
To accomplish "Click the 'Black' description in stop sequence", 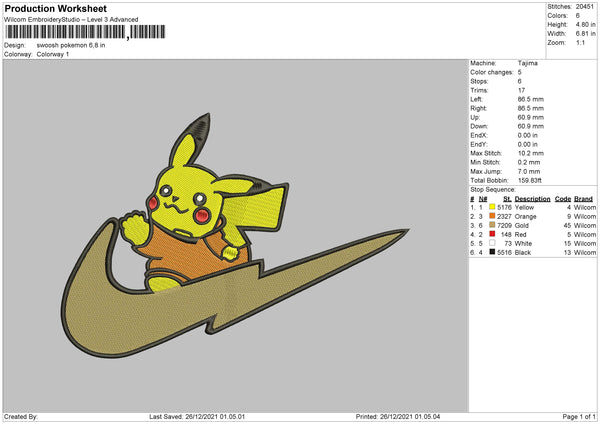I will (x=523, y=252).
